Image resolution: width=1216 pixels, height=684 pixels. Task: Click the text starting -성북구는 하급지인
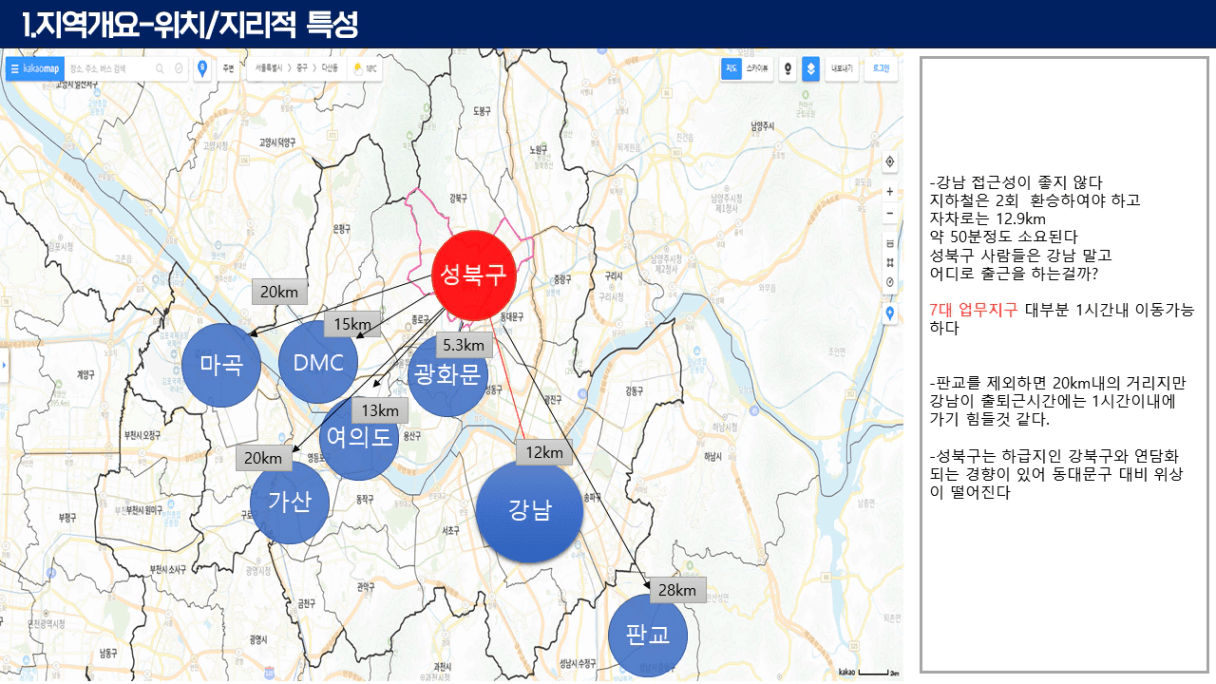(x=1057, y=475)
